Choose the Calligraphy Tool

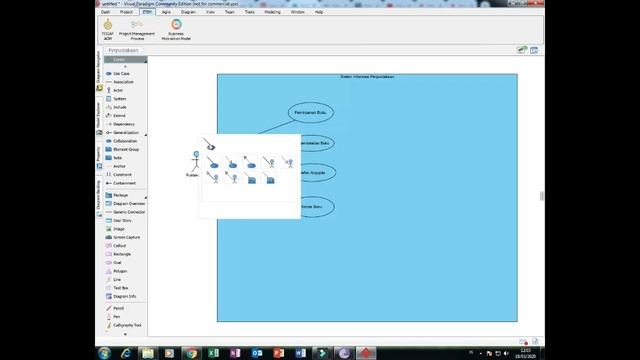pos(127,325)
